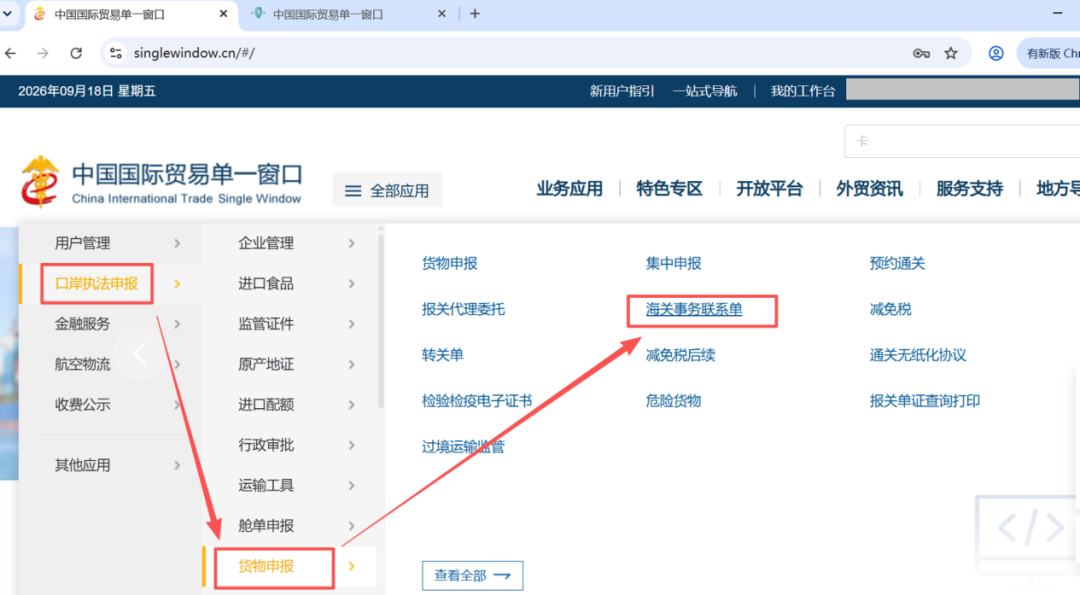Expand the 用户管理 submenu chevron
This screenshot has height=595, width=1080.
177,243
